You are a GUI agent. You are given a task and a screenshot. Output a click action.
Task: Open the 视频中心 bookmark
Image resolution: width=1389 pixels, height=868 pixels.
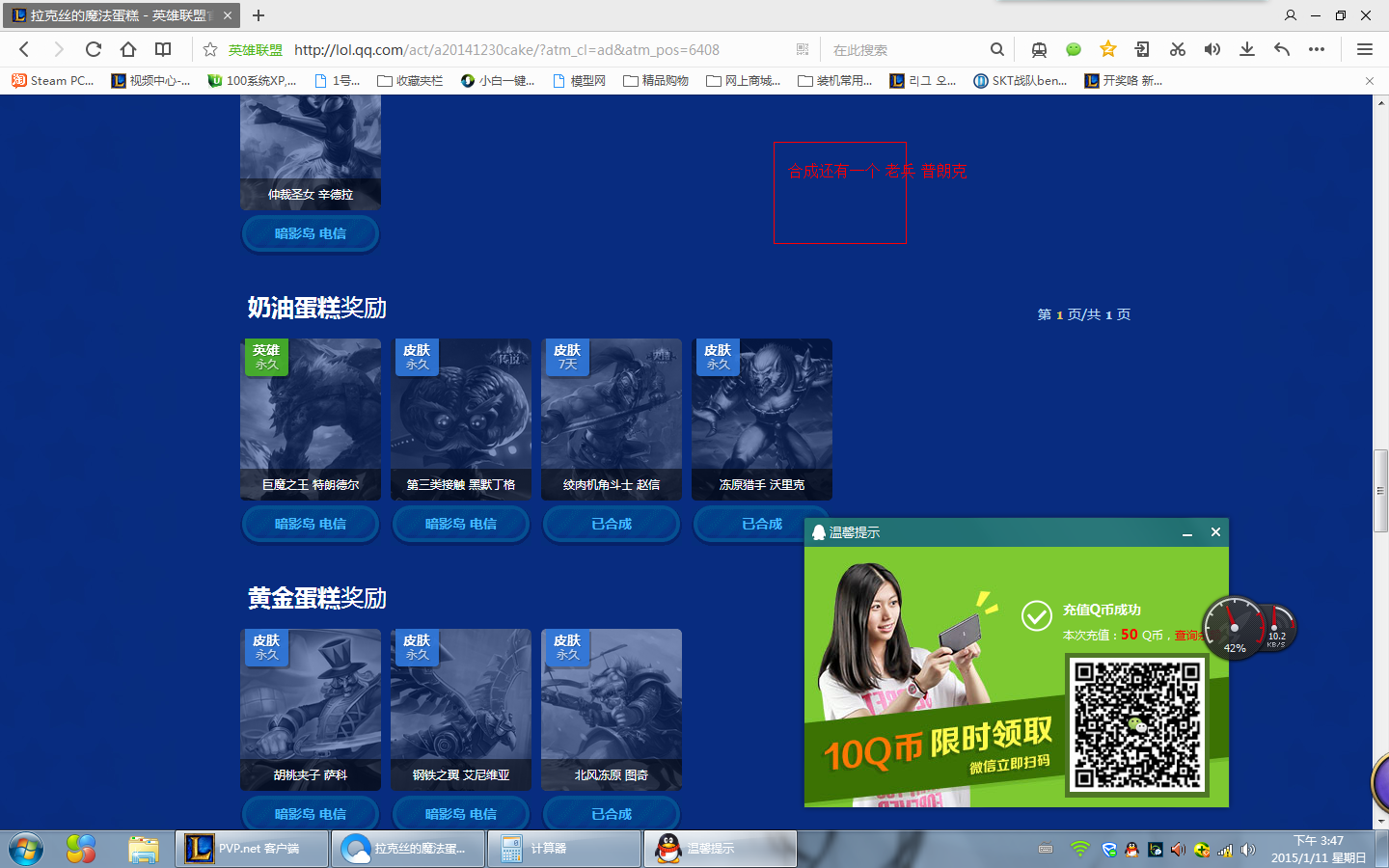point(151,81)
